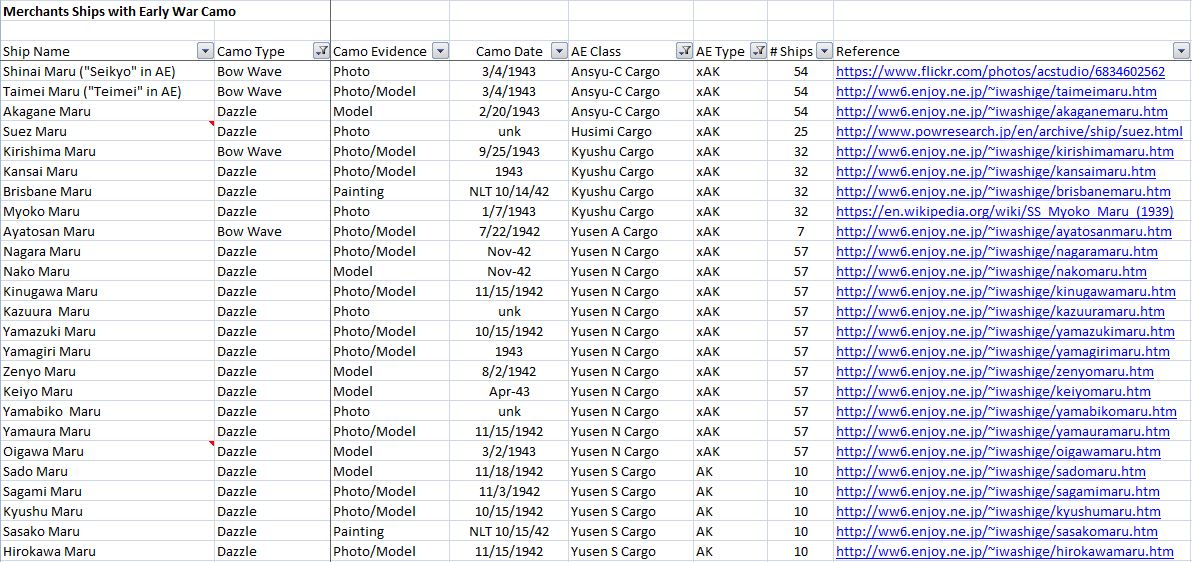This screenshot has height=562, width=1192.
Task: Open the hirokawamaru.htm reference link
Action: 1004,551
